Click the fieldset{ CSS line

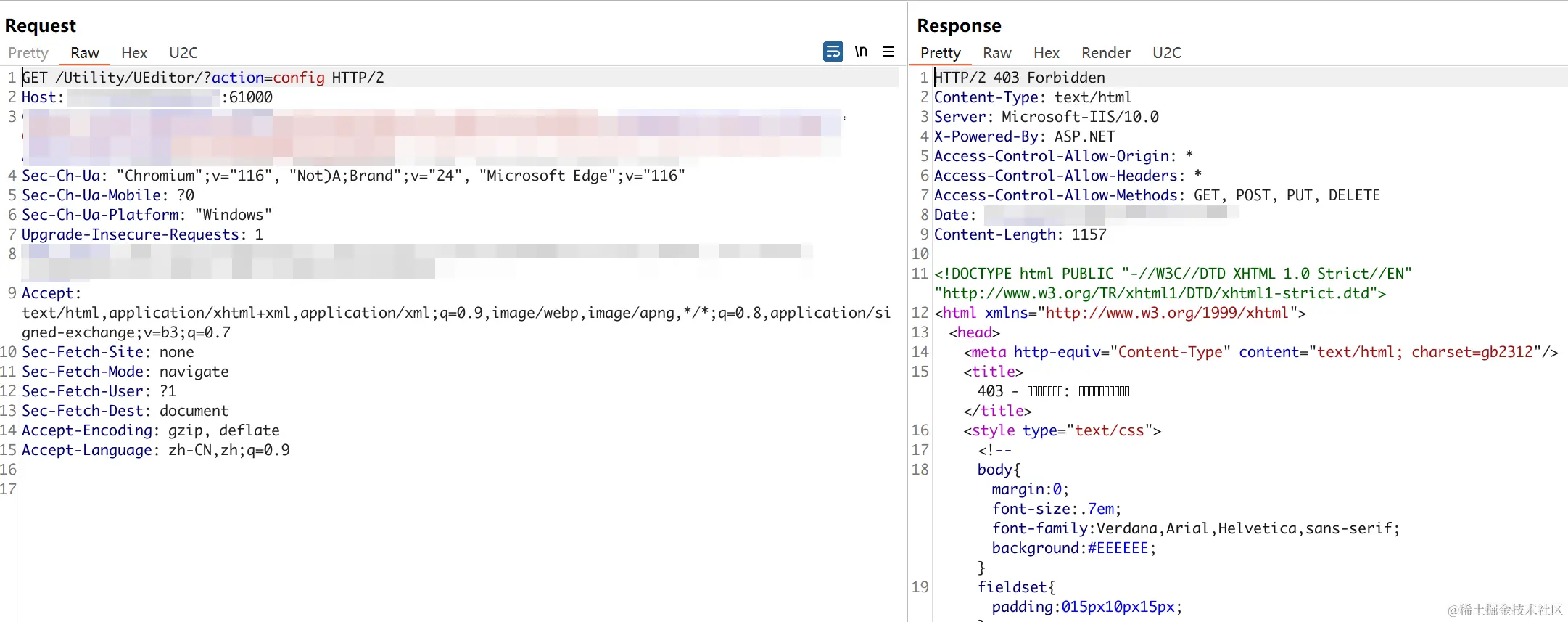[1017, 587]
